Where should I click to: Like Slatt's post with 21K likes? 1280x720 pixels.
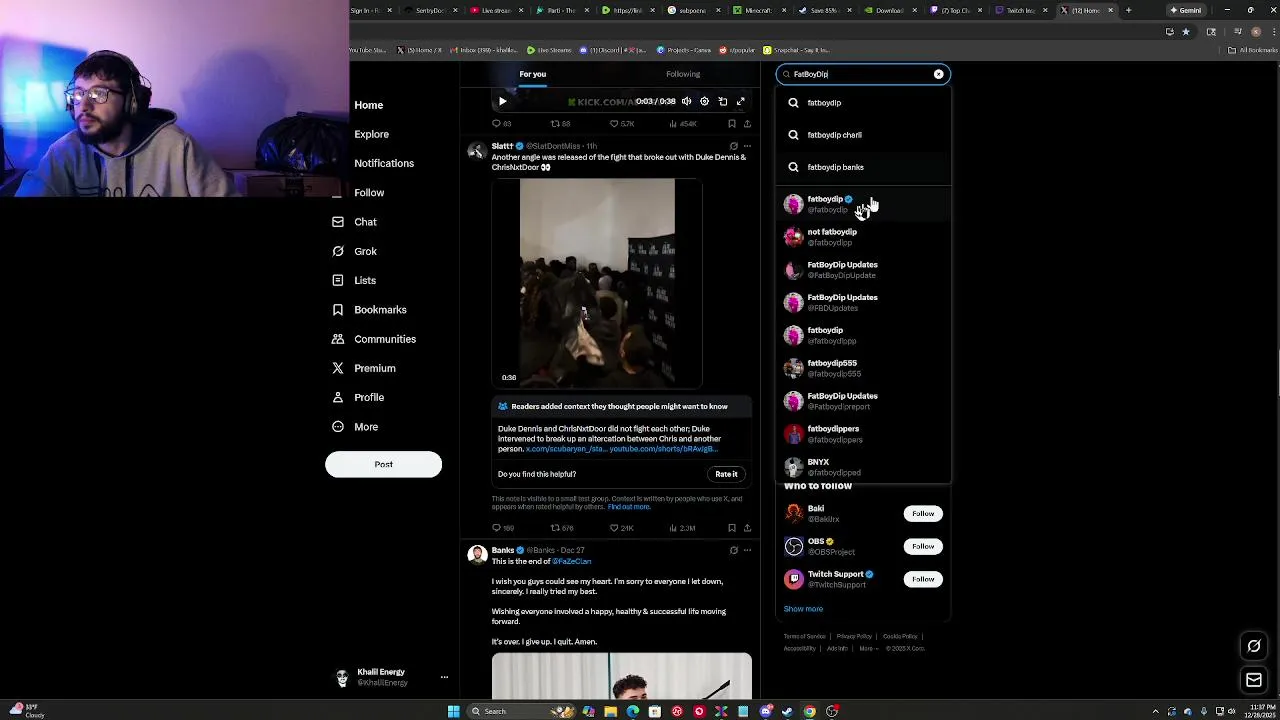[x=623, y=528]
